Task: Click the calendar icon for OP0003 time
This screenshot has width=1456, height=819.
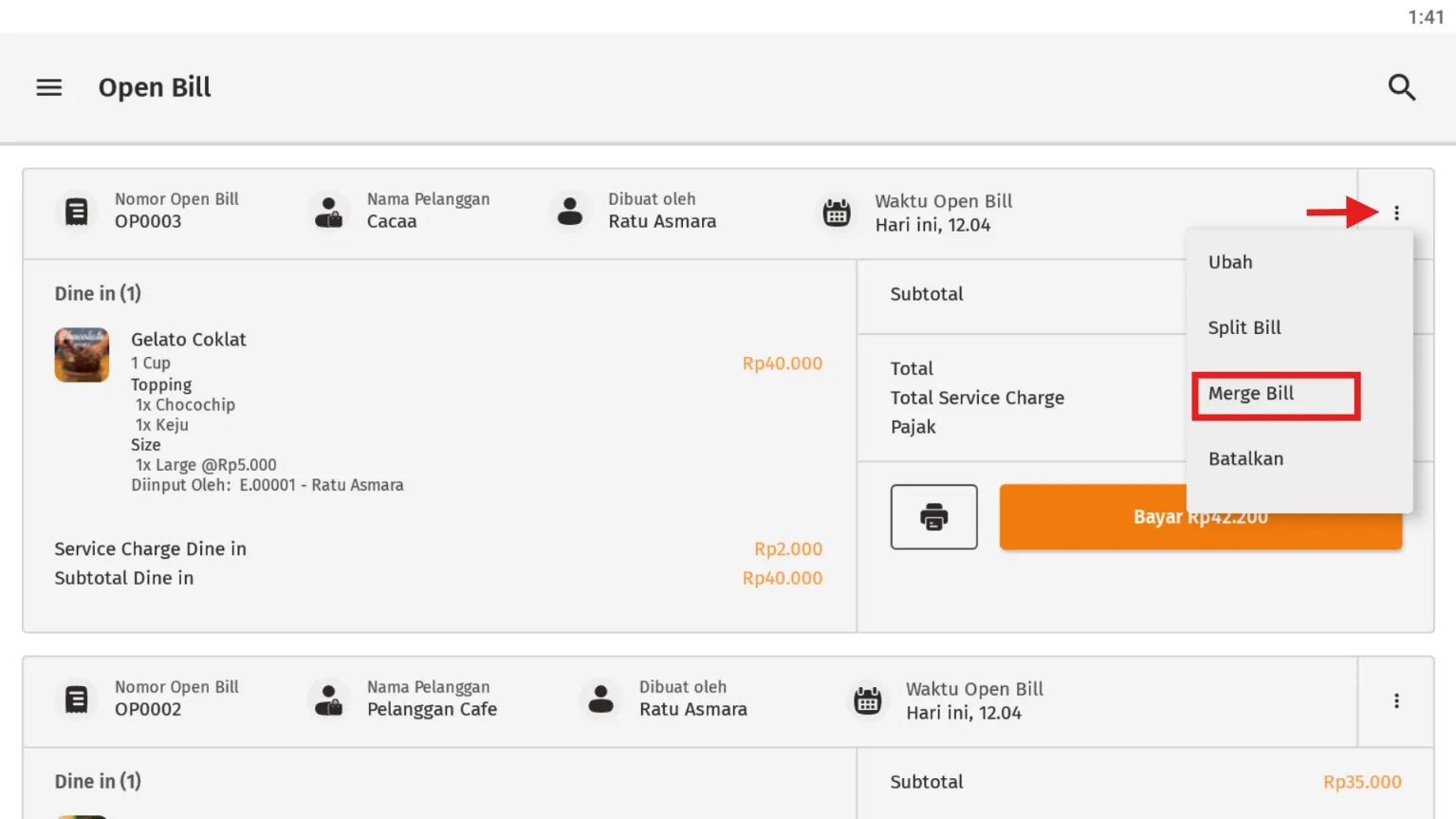Action: pyautogui.click(x=837, y=213)
